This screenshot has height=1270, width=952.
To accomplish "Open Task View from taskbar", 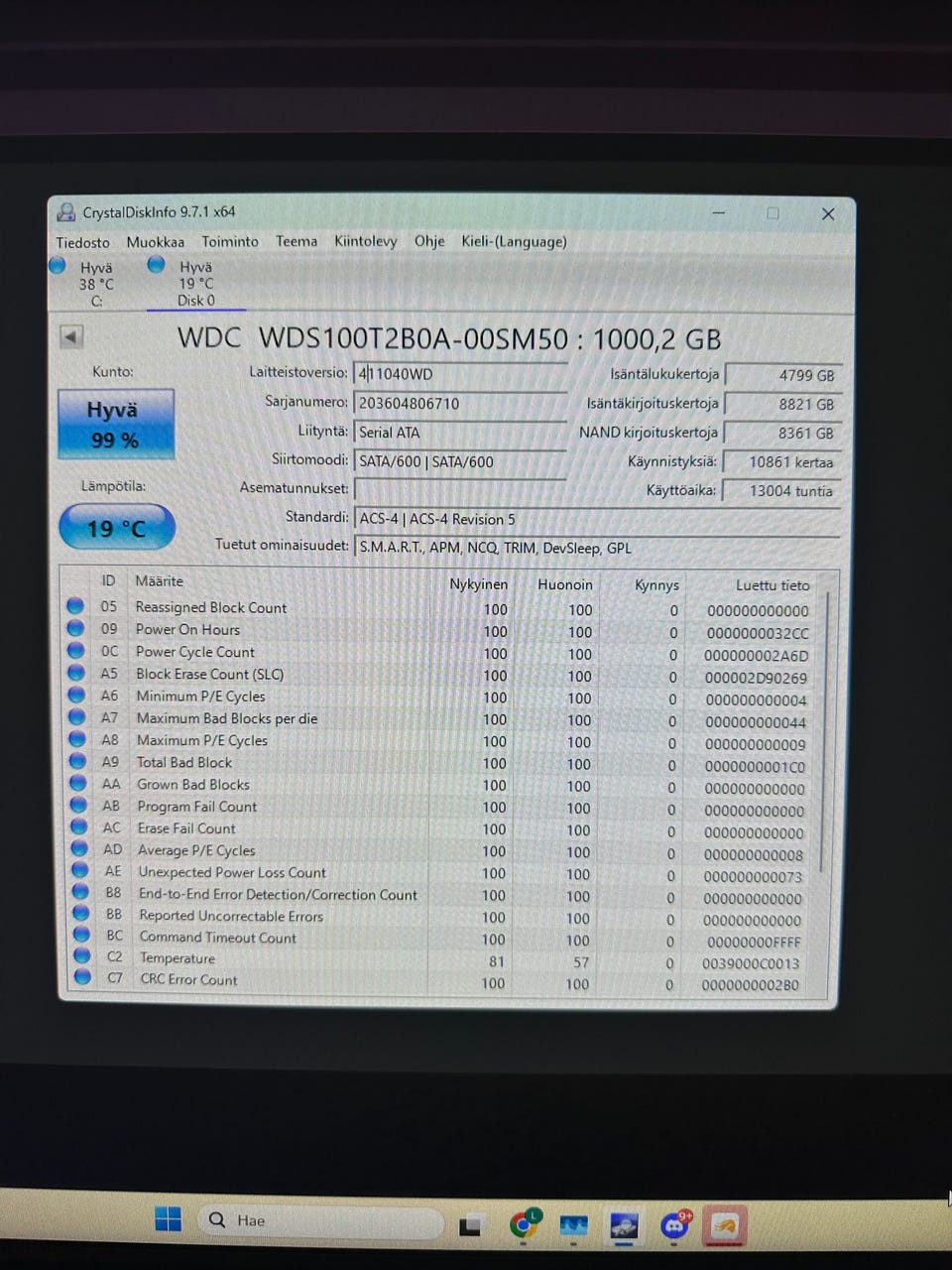I will (470, 1225).
